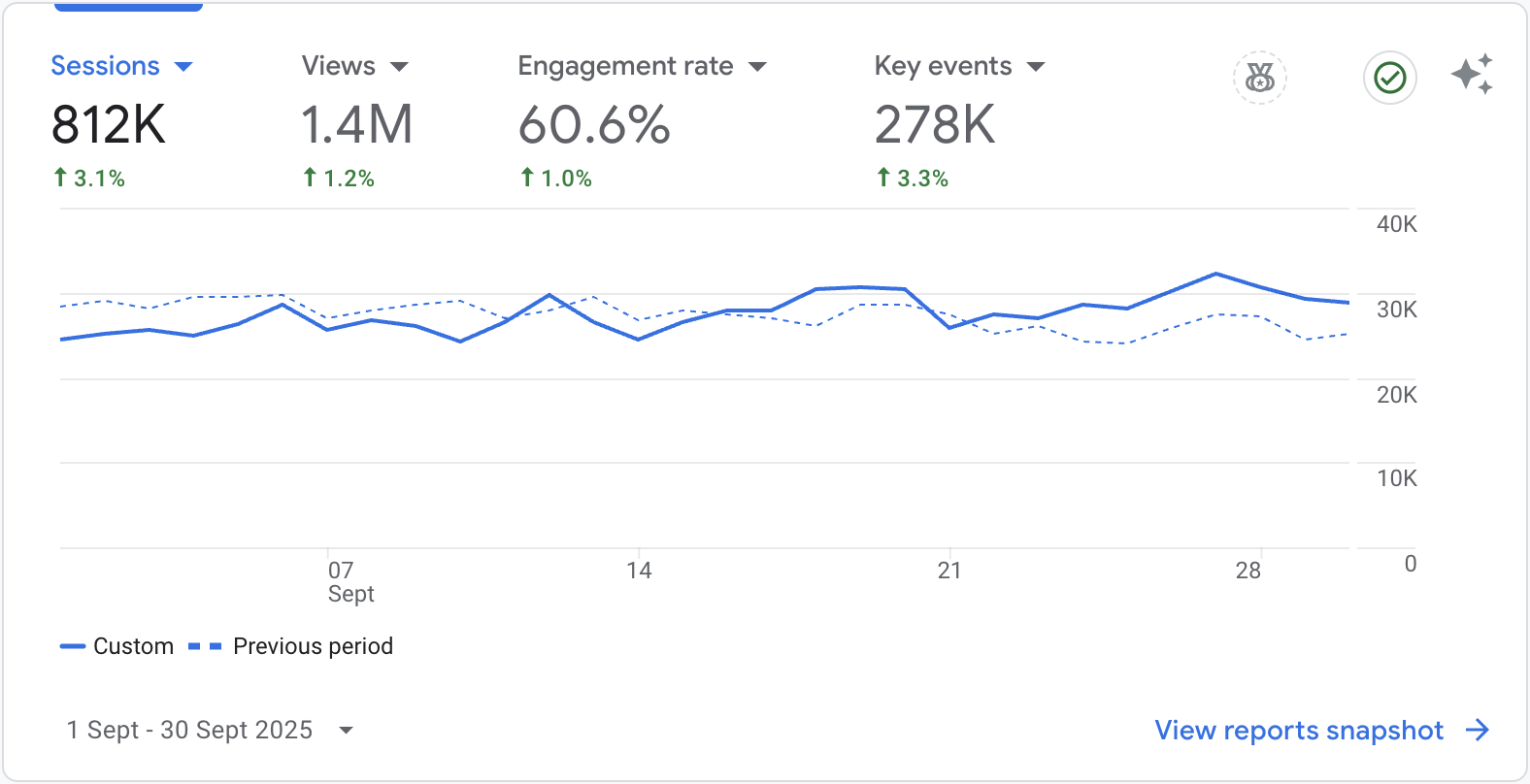This screenshot has height=784, width=1530.
Task: Expand the Sessions metric dropdown arrow
Action: pos(183,67)
